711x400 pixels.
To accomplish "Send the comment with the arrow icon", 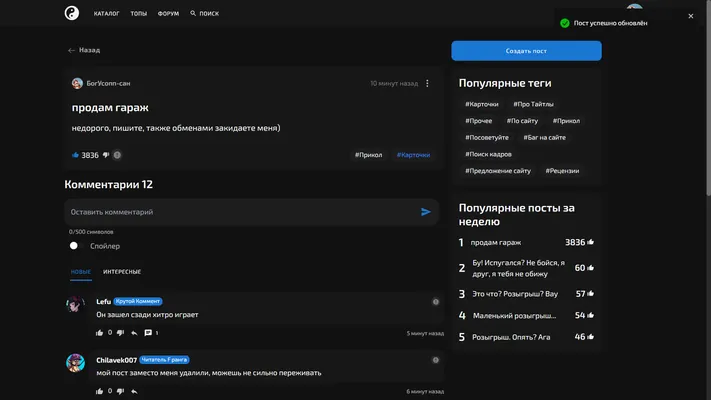I will coord(425,212).
